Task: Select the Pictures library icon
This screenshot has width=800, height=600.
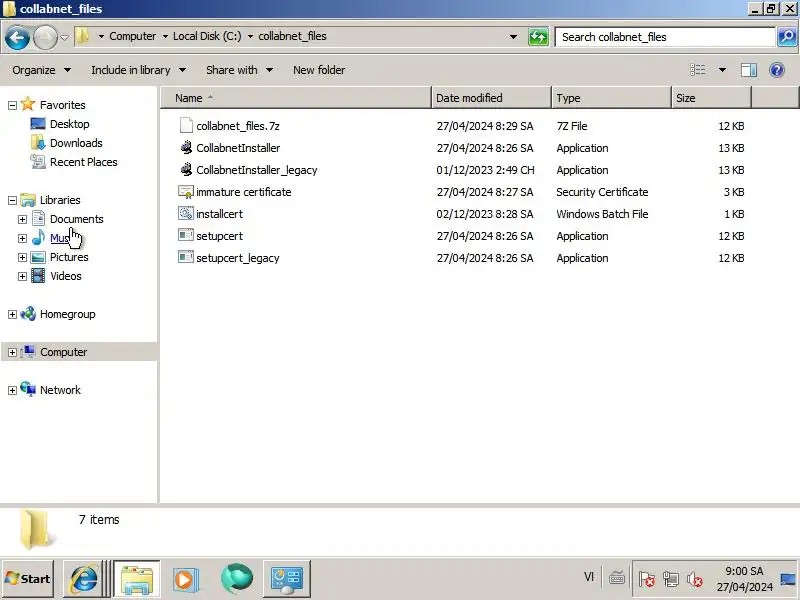Action: 38,257
